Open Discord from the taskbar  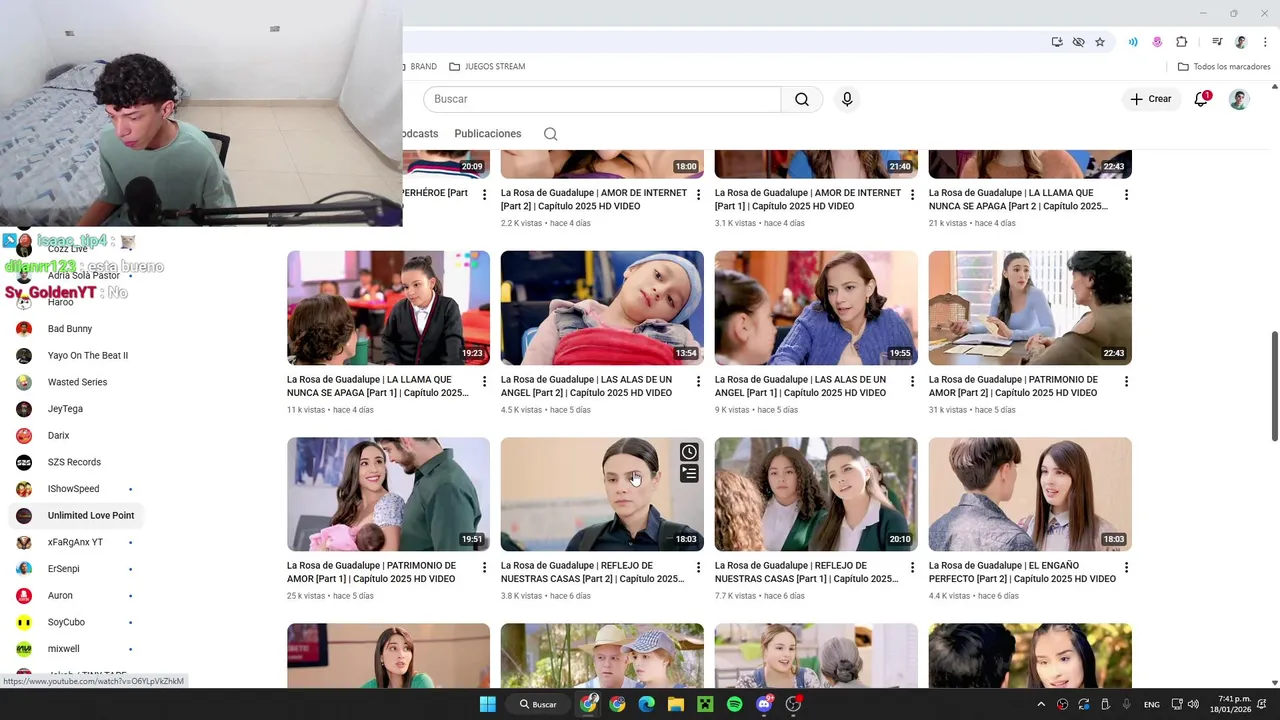pyautogui.click(x=765, y=704)
